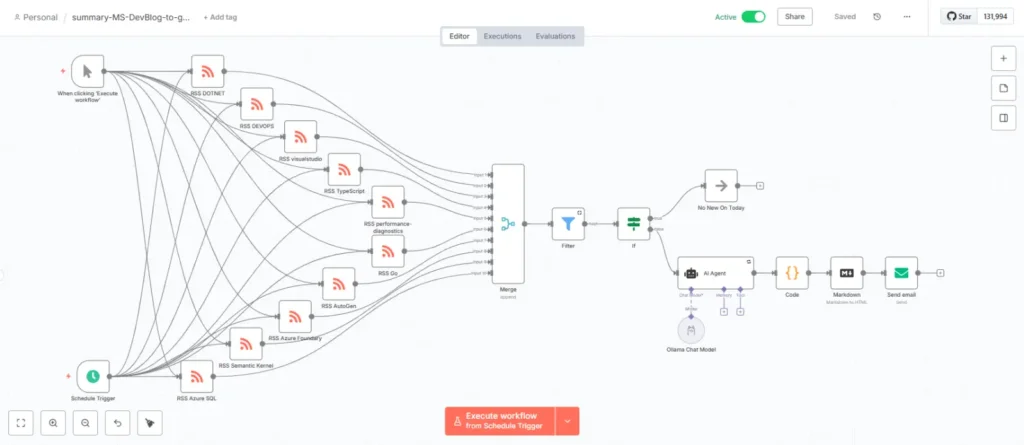Click the GitHub Star button
The width and height of the screenshot is (1024, 445).
959,17
